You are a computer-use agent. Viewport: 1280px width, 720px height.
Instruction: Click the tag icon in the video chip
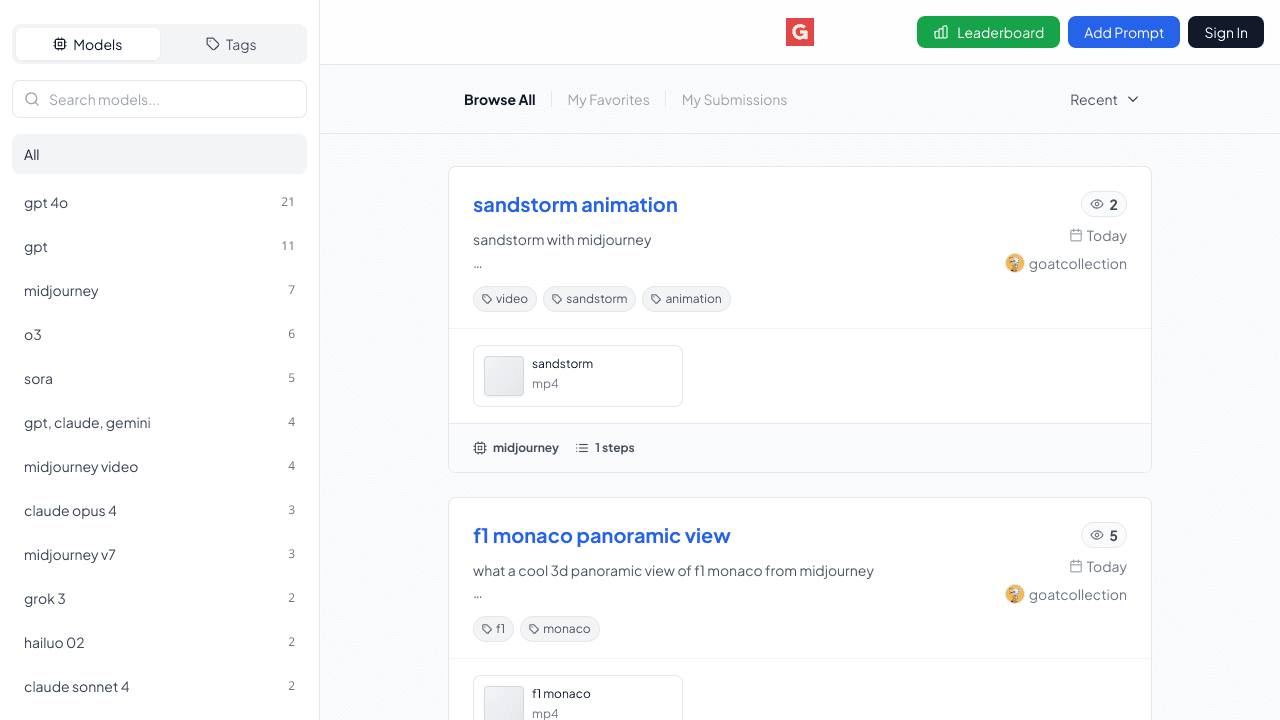tap(487, 299)
